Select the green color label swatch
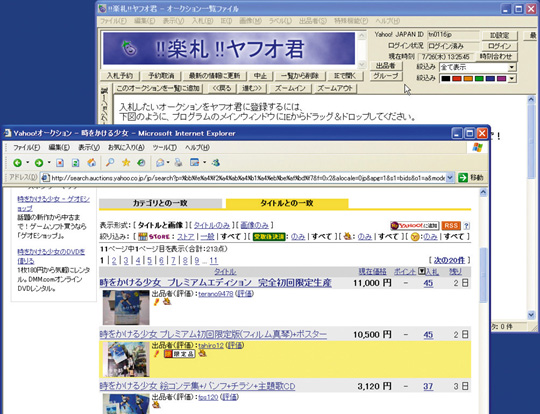The height and width of the screenshot is (414, 540). pyautogui.click(x=479, y=79)
